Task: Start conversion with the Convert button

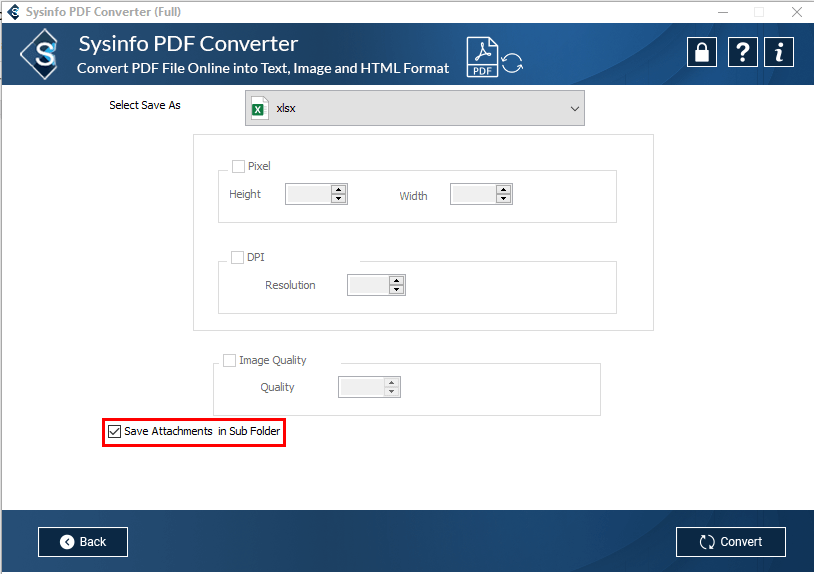Action: coord(730,542)
